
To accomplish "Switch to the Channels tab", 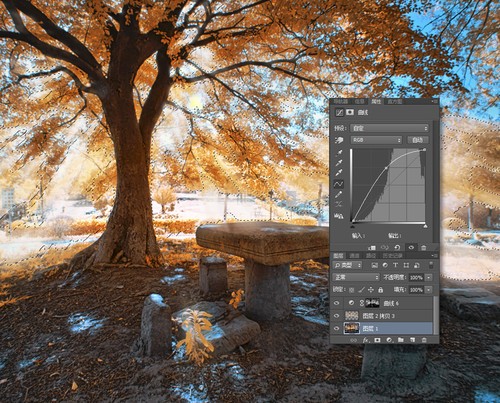I will point(355,256).
